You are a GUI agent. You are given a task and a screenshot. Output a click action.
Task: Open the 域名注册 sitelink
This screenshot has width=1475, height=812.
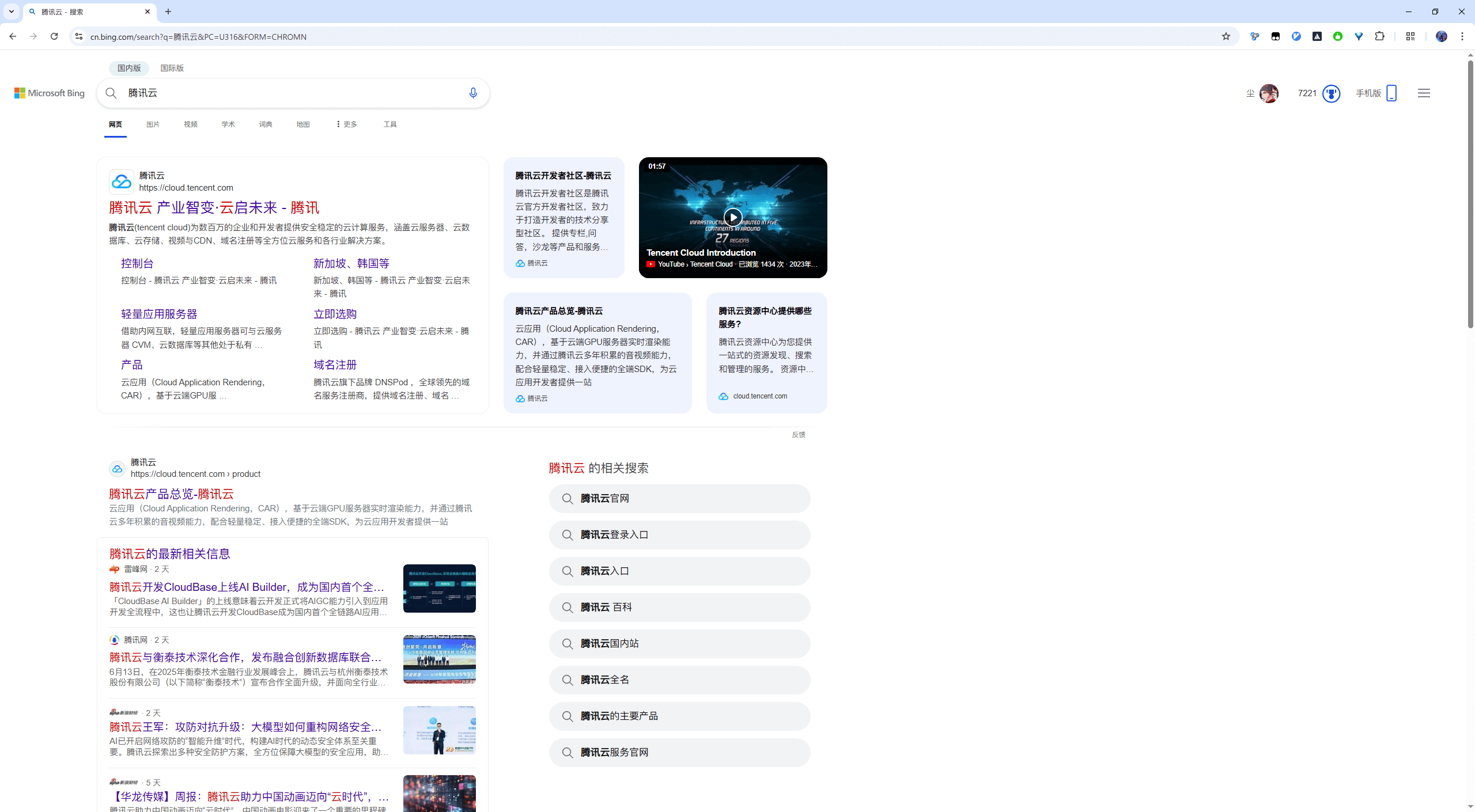click(335, 365)
